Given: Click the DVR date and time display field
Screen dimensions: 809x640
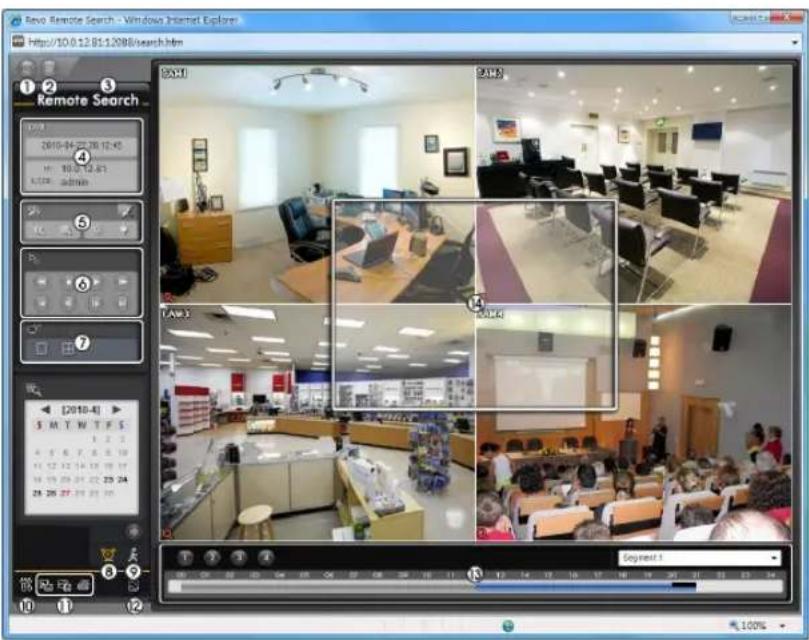Looking at the screenshot, I should tap(82, 146).
